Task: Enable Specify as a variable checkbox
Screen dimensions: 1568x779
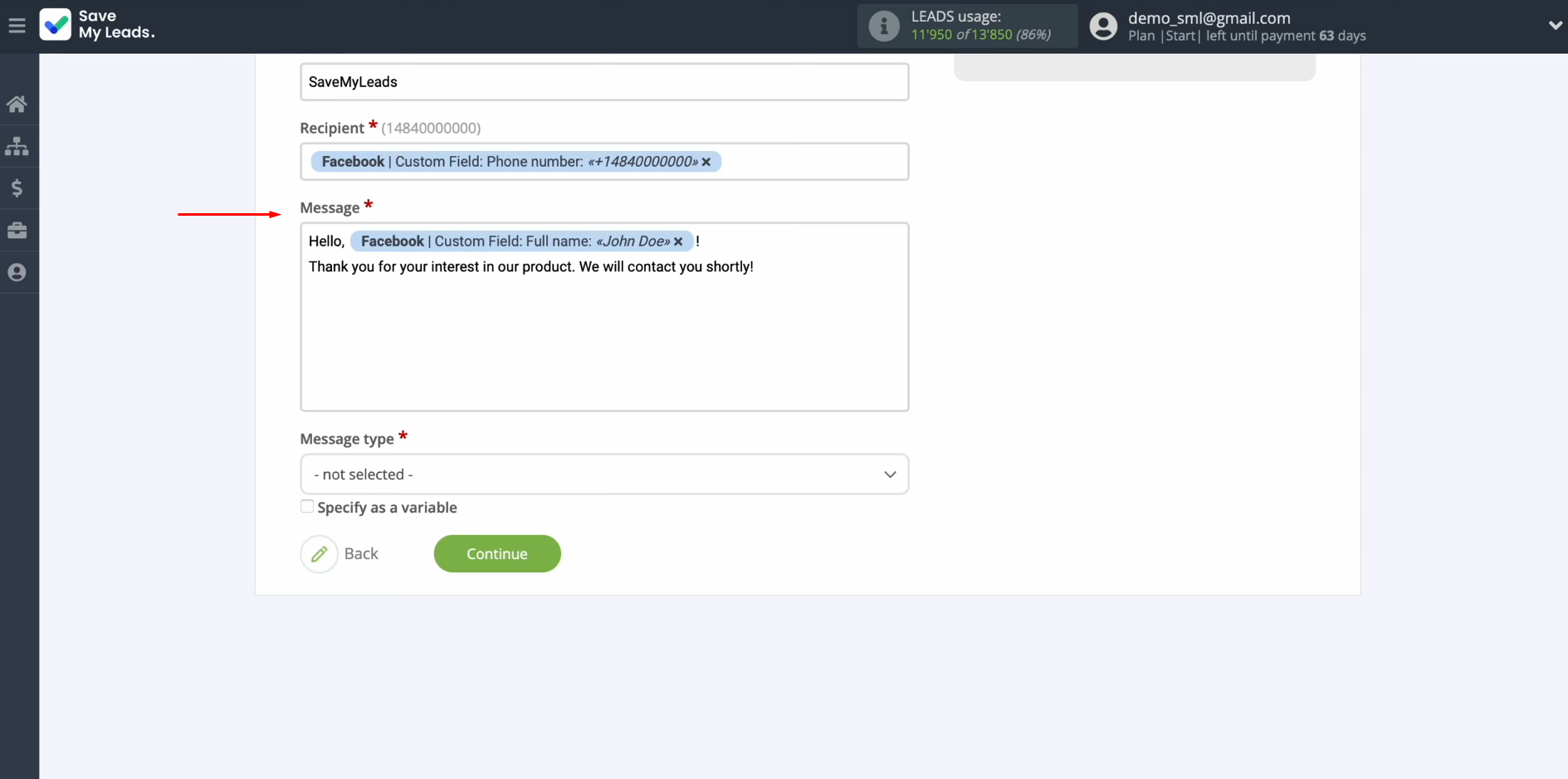Action: point(307,507)
